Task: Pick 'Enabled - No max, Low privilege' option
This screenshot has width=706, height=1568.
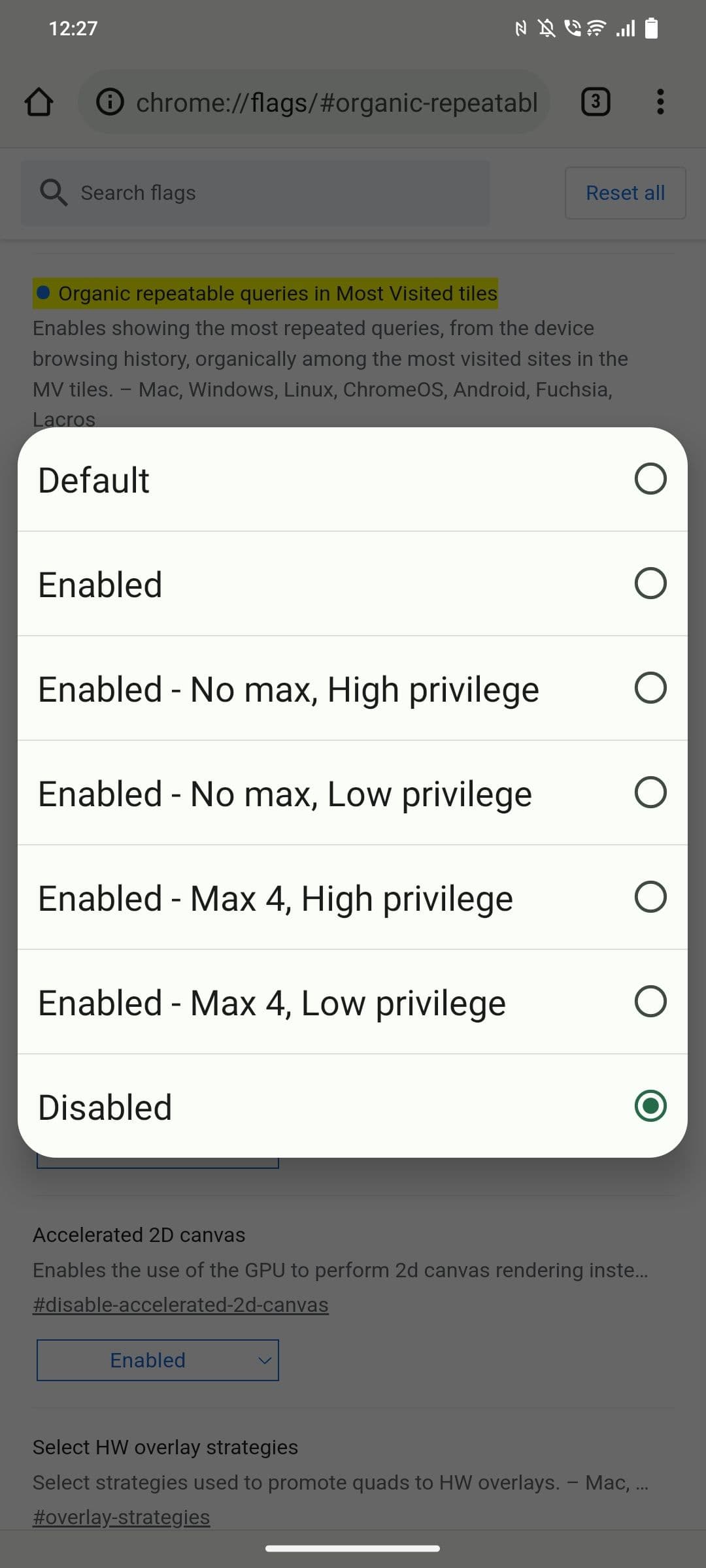Action: click(650, 792)
